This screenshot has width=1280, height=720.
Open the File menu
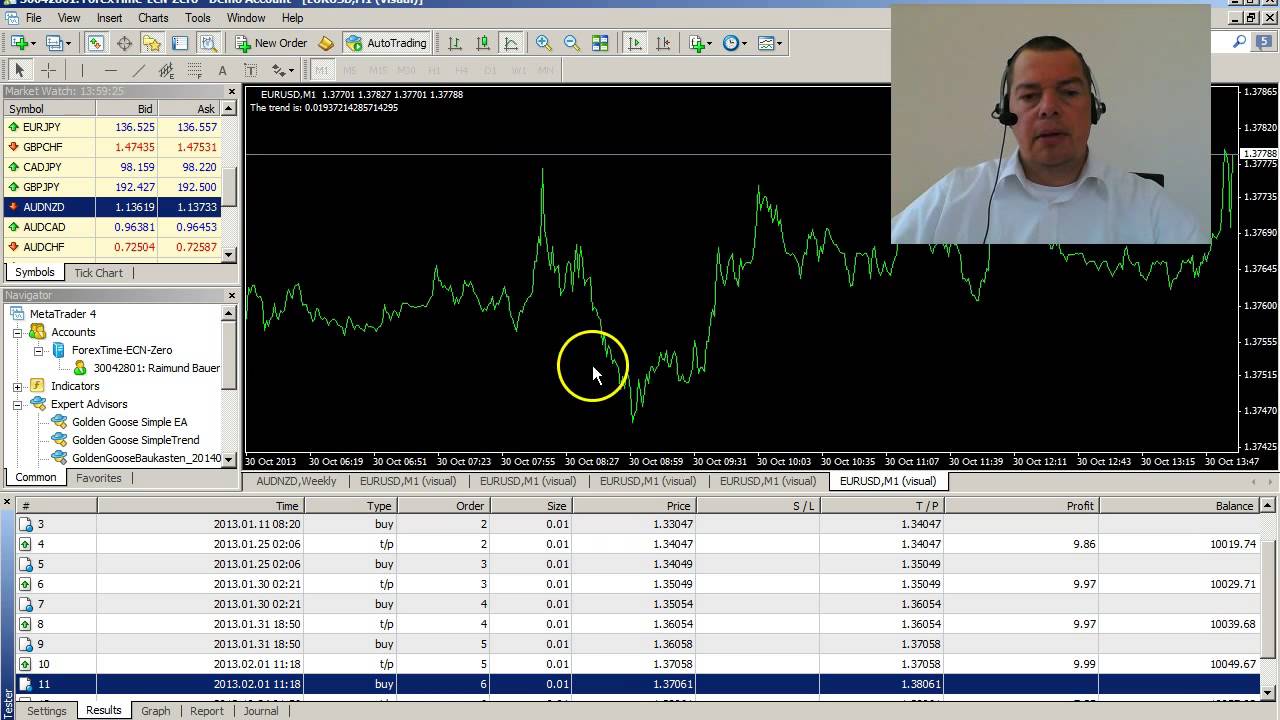[34, 18]
